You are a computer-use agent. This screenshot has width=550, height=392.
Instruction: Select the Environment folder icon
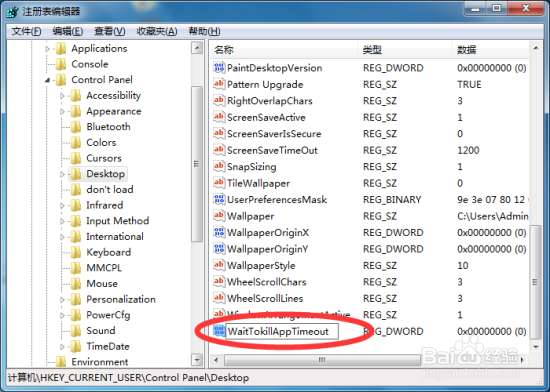tap(61, 362)
